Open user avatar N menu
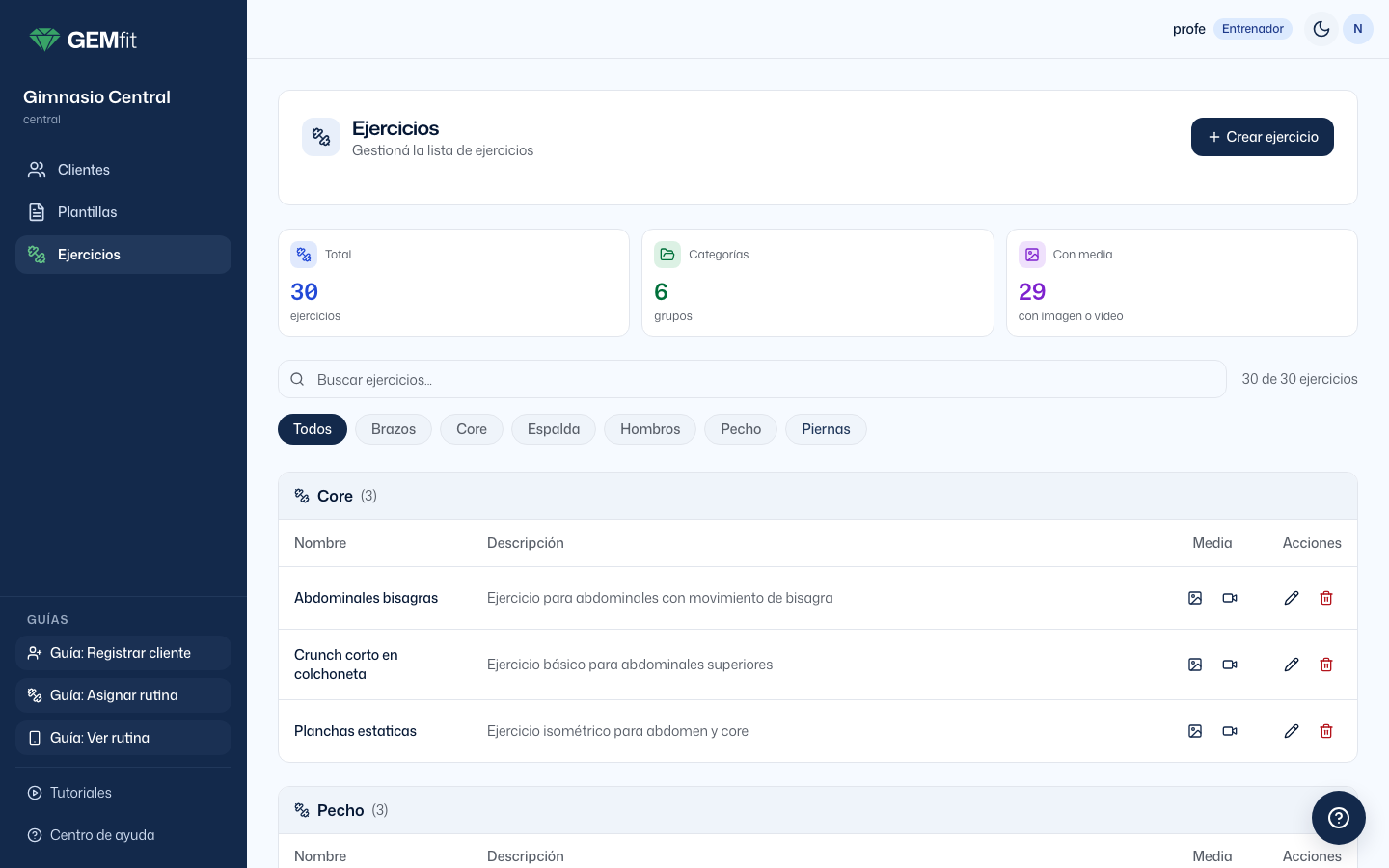Image resolution: width=1389 pixels, height=868 pixels. (1358, 29)
